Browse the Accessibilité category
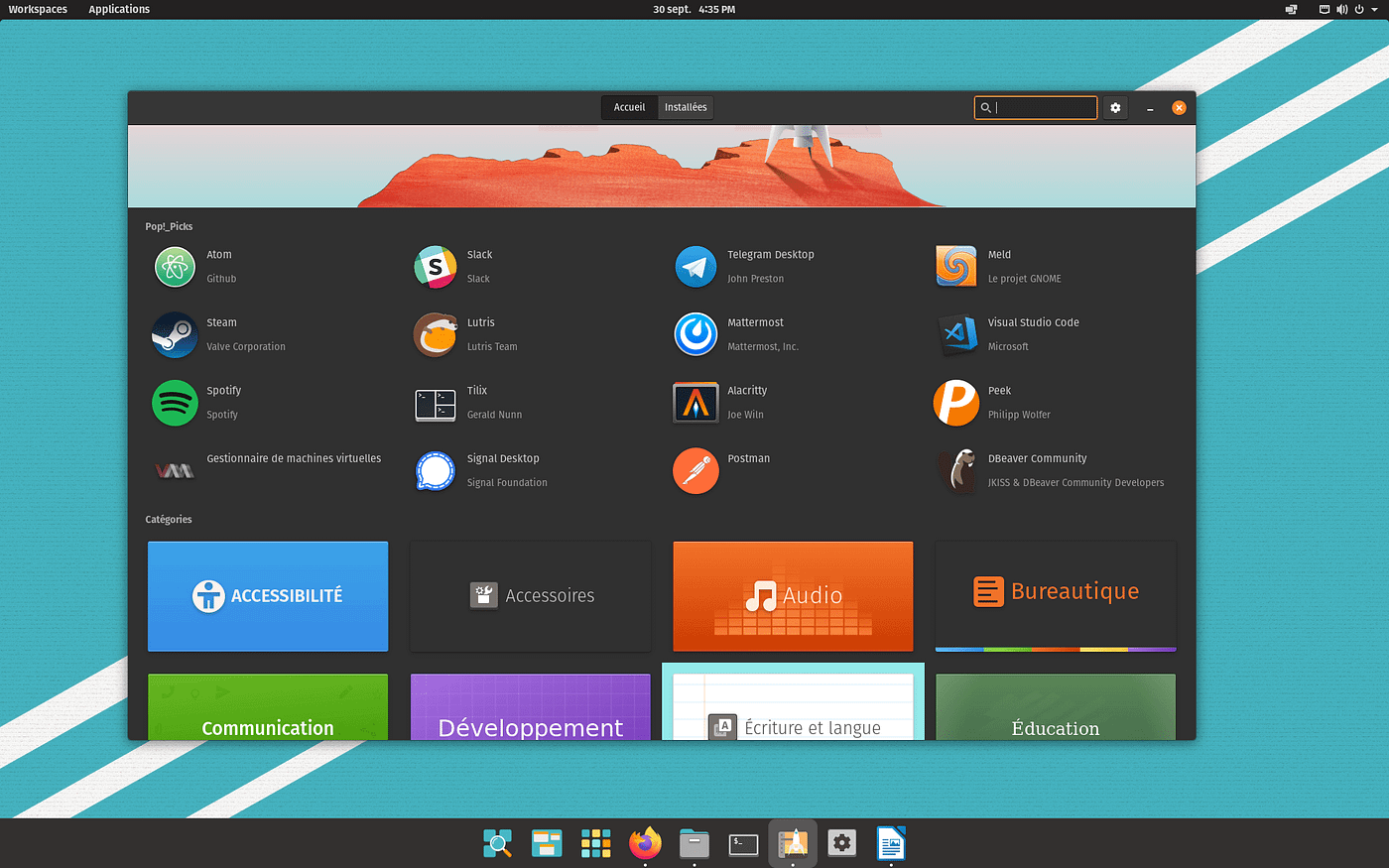Viewport: 1389px width, 868px height. [268, 596]
